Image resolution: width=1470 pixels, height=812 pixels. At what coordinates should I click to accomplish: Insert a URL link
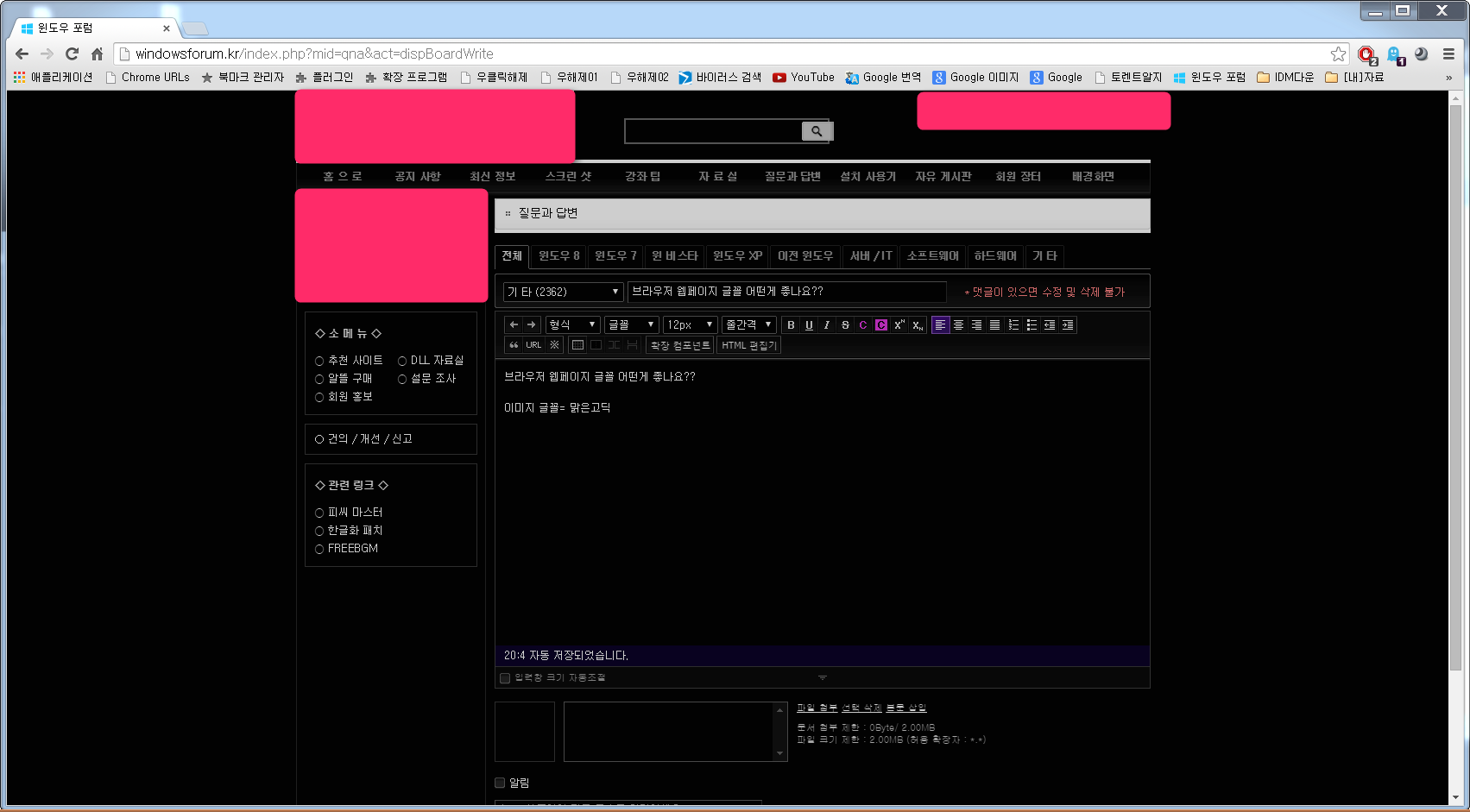coord(533,345)
